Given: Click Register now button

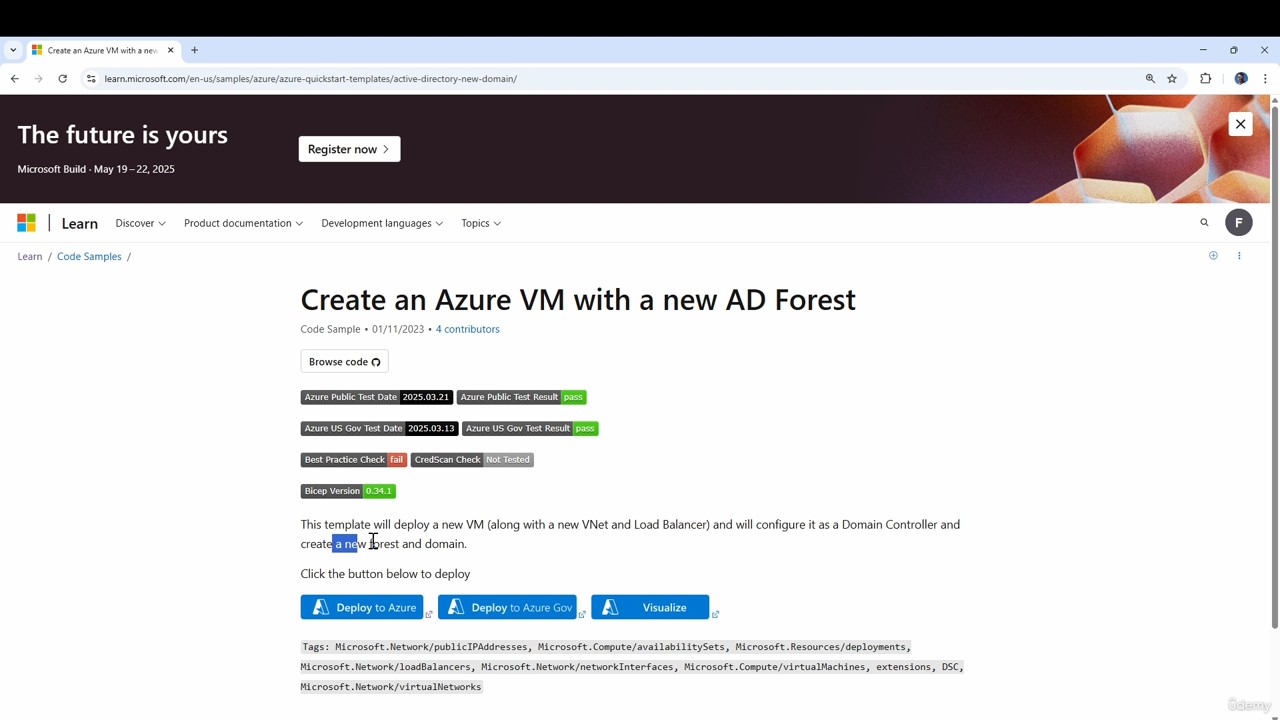Looking at the screenshot, I should pyautogui.click(x=349, y=149).
